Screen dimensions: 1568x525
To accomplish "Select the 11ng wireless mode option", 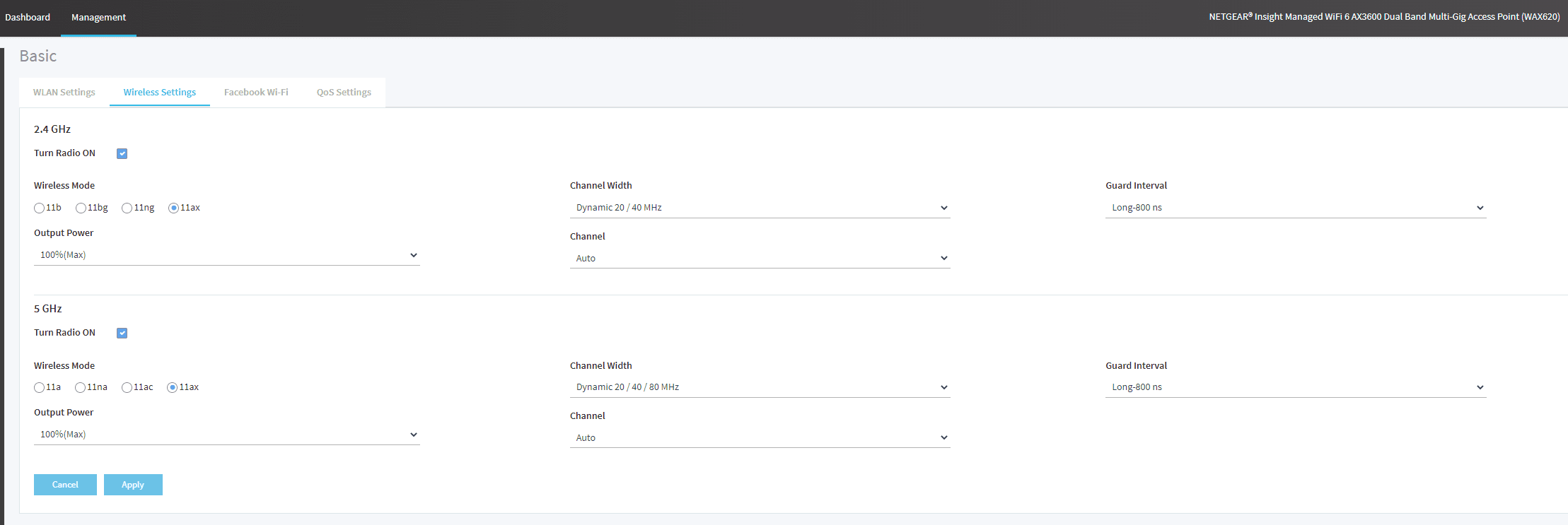I will (127, 208).
